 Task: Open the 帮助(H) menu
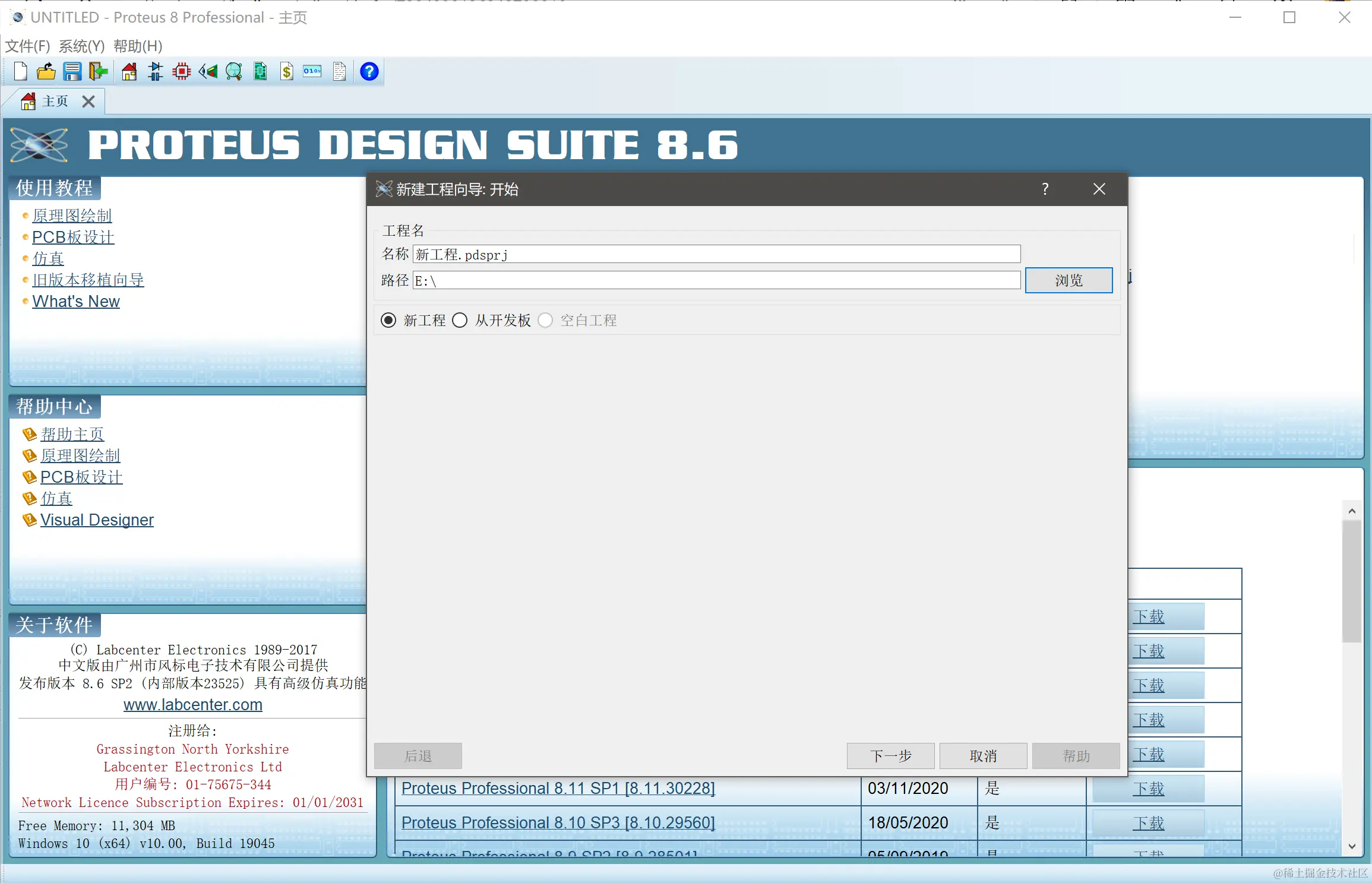tap(138, 46)
